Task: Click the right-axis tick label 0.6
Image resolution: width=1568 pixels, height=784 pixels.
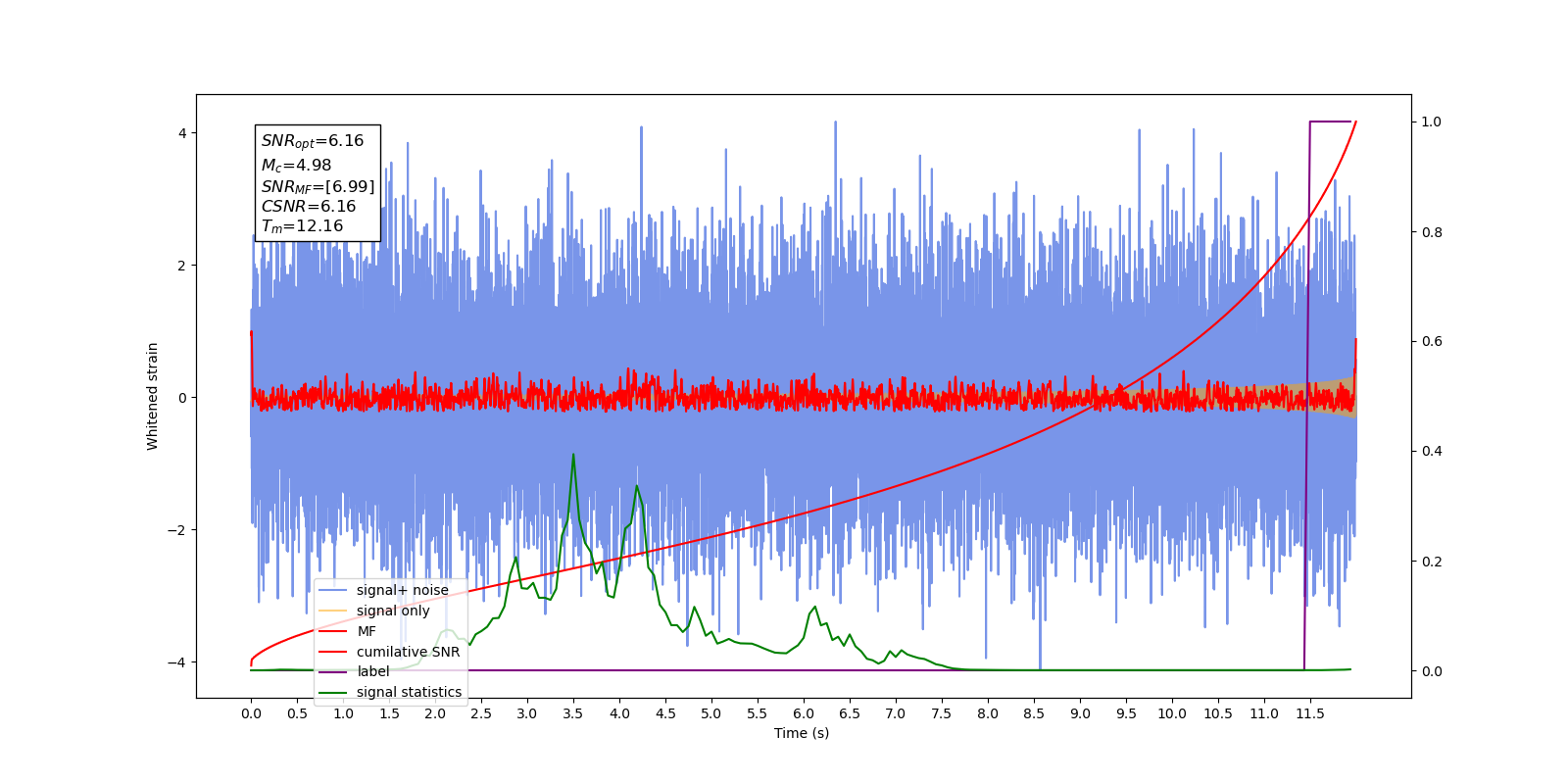Action: click(1432, 342)
